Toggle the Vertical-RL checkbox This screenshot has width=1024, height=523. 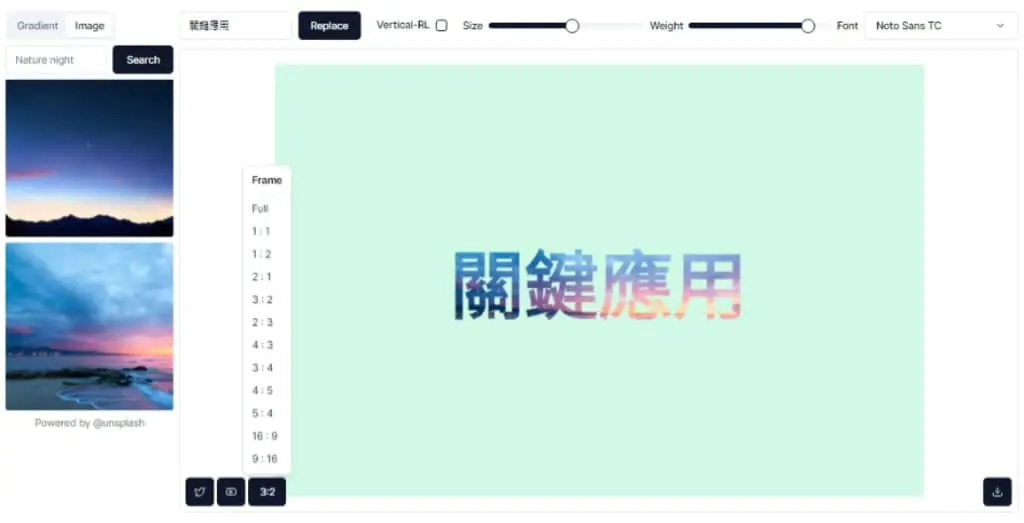441,26
